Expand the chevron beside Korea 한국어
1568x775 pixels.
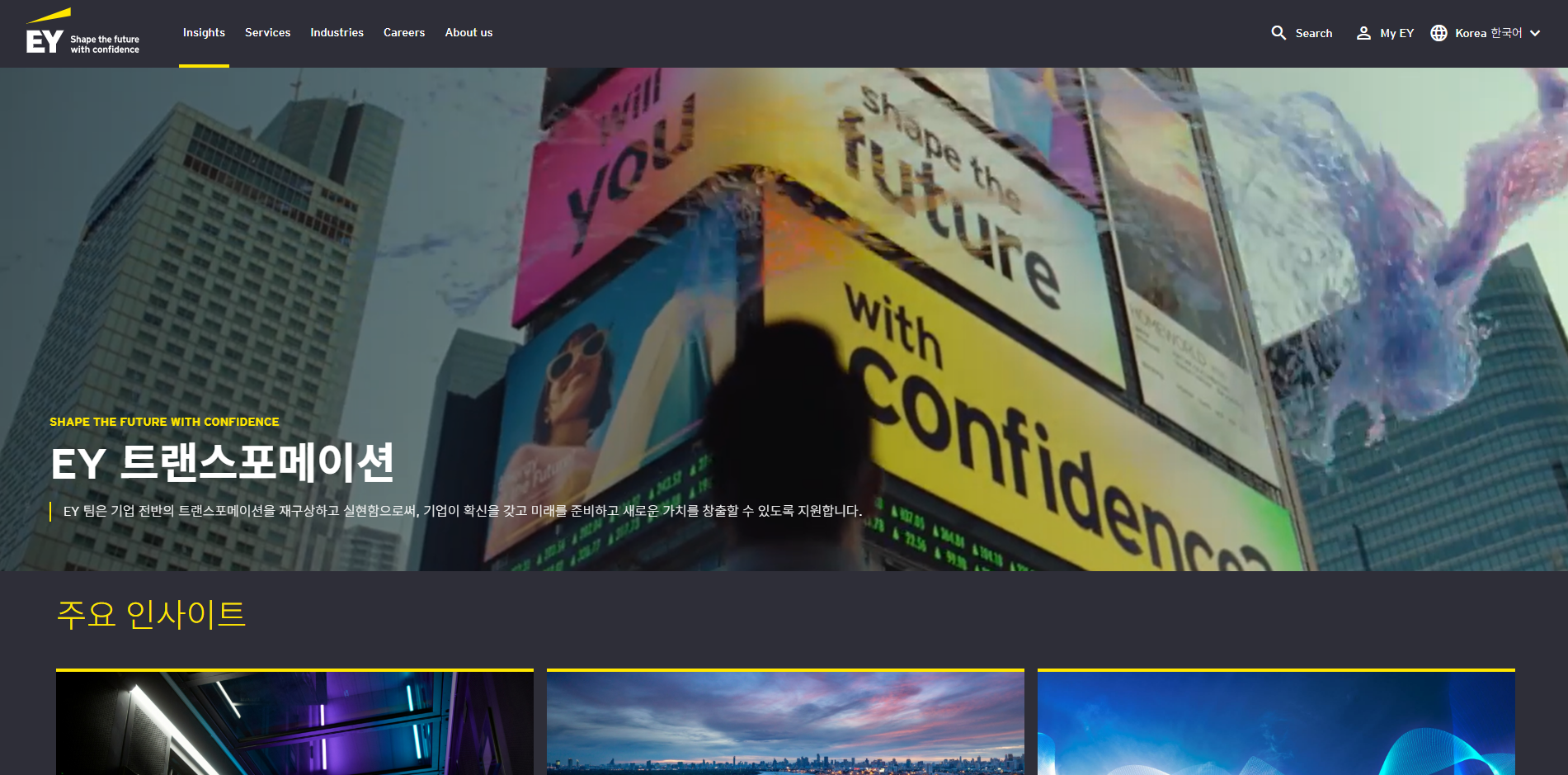click(x=1535, y=34)
